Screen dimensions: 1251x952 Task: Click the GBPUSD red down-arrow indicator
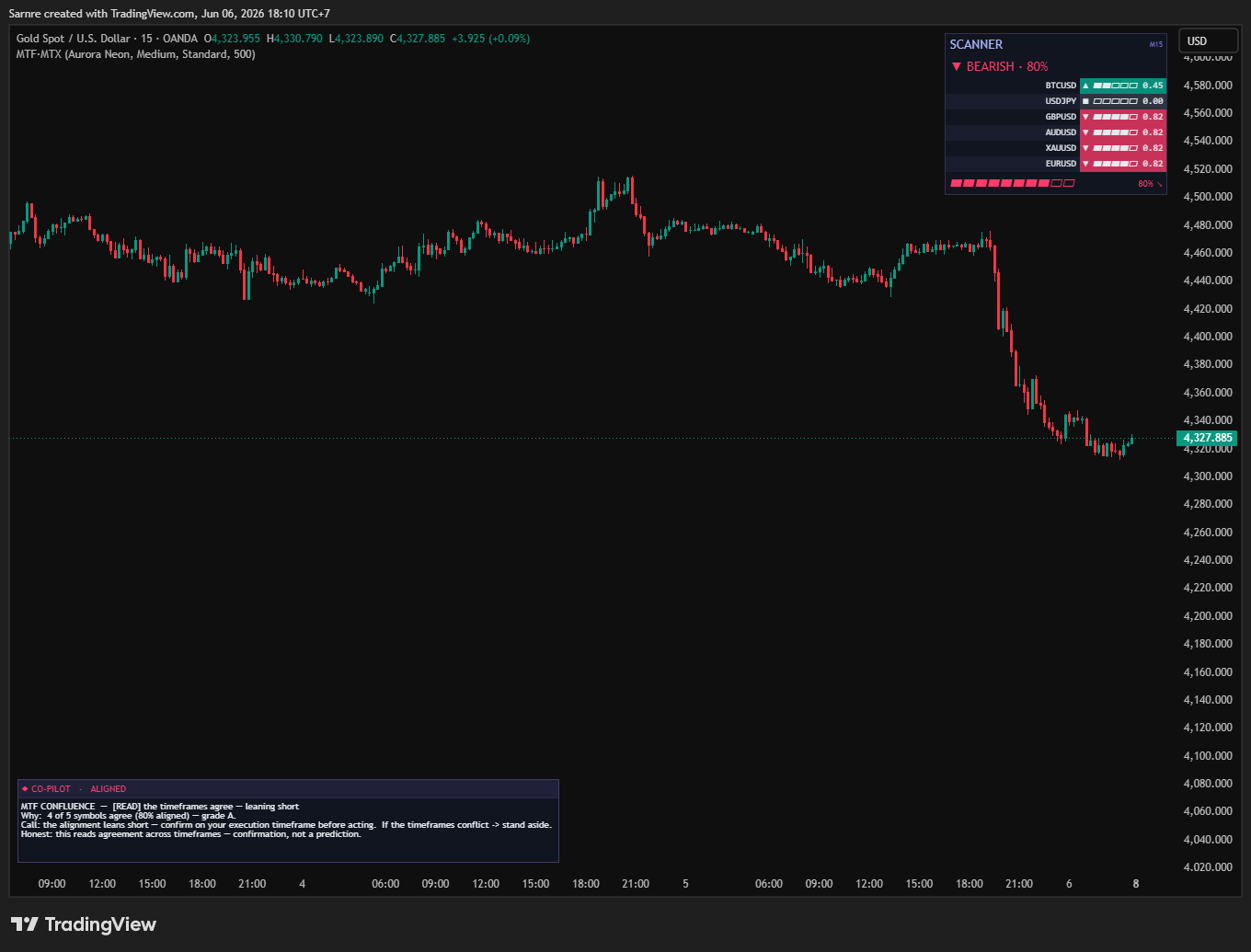(x=1085, y=117)
